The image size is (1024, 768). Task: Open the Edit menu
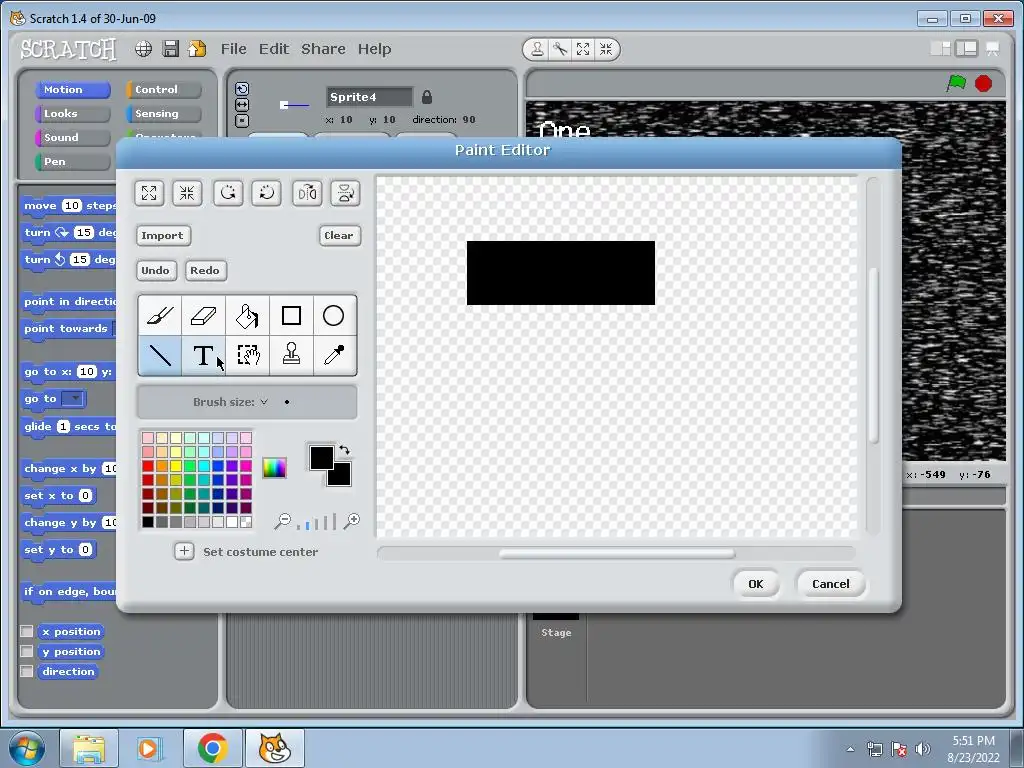[x=274, y=49]
